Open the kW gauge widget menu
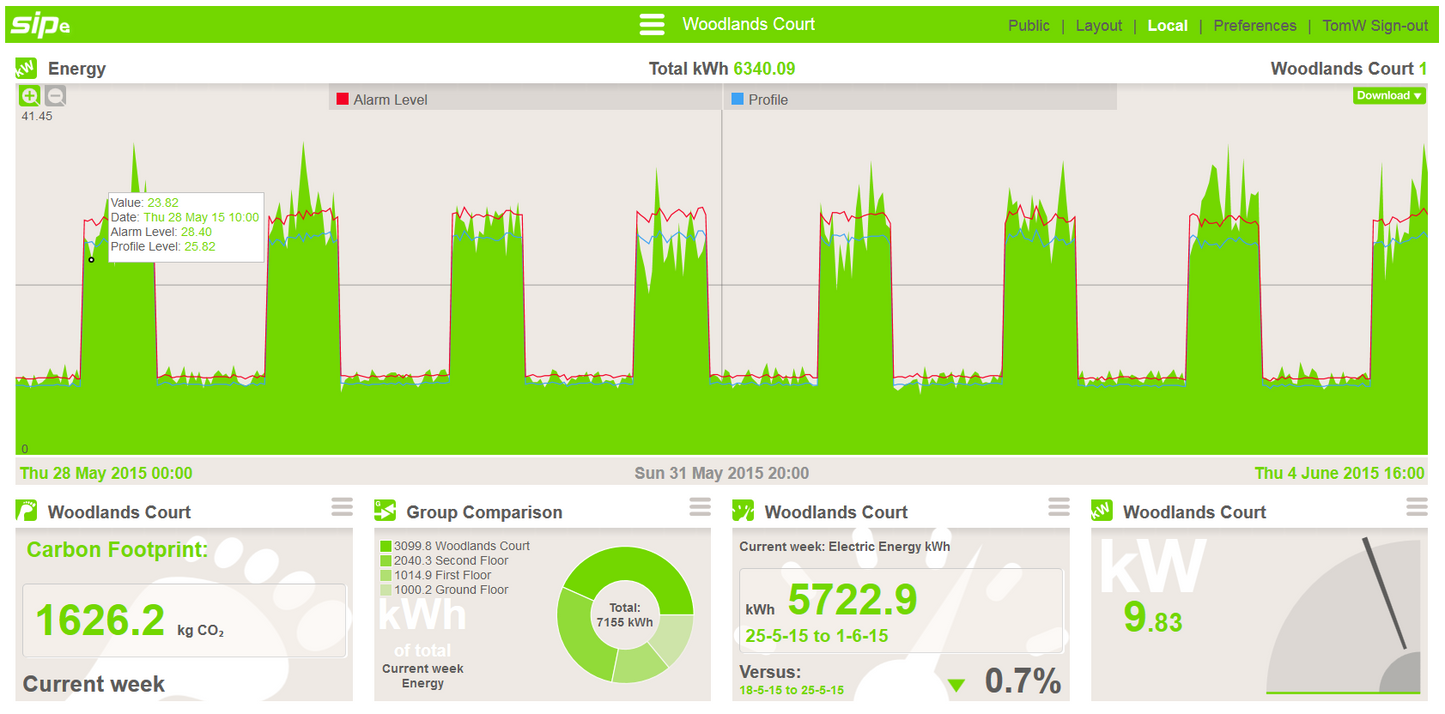Viewport: 1445px width, 714px height. point(1417,507)
